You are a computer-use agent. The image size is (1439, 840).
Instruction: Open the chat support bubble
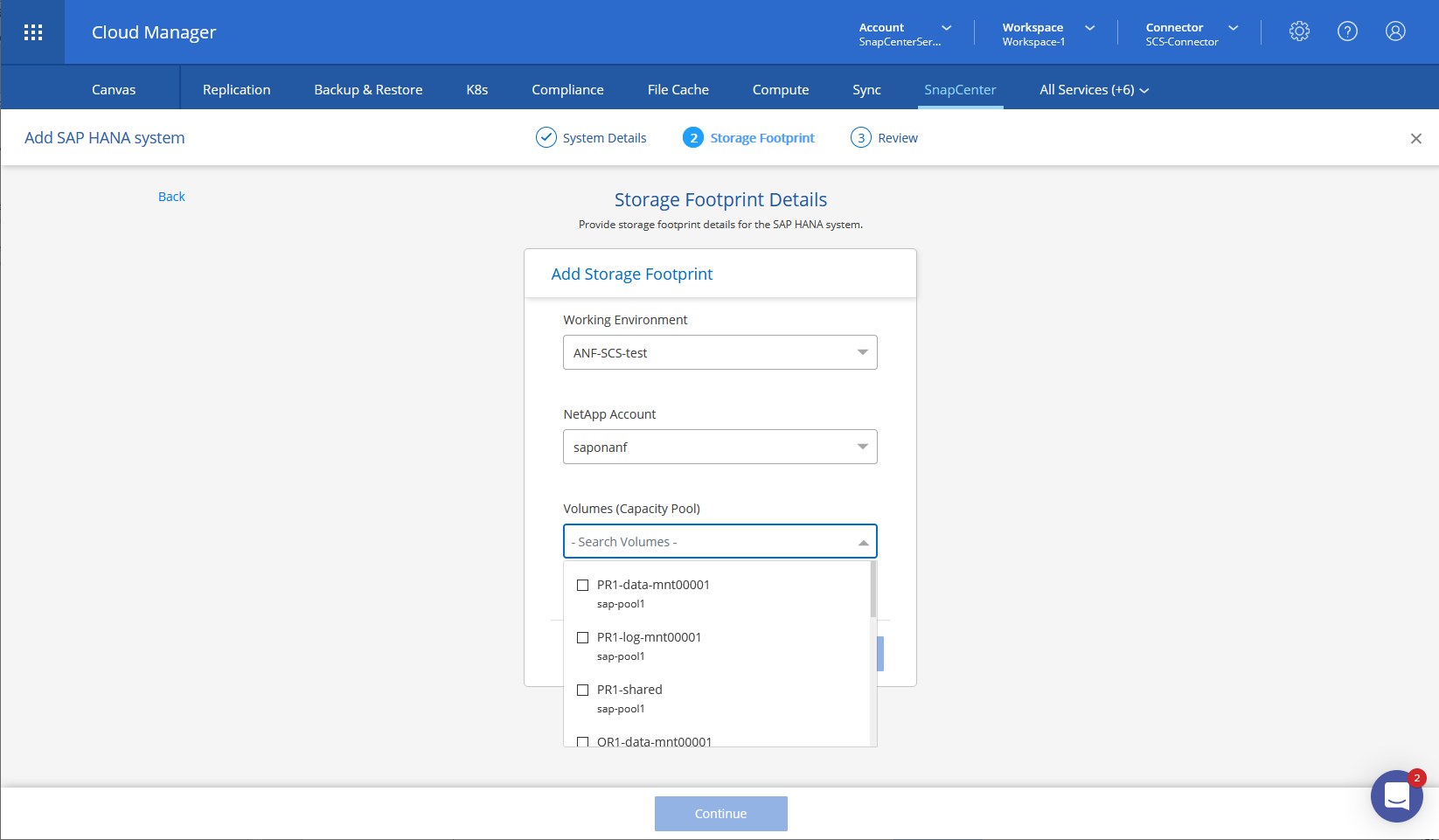pyautogui.click(x=1396, y=796)
